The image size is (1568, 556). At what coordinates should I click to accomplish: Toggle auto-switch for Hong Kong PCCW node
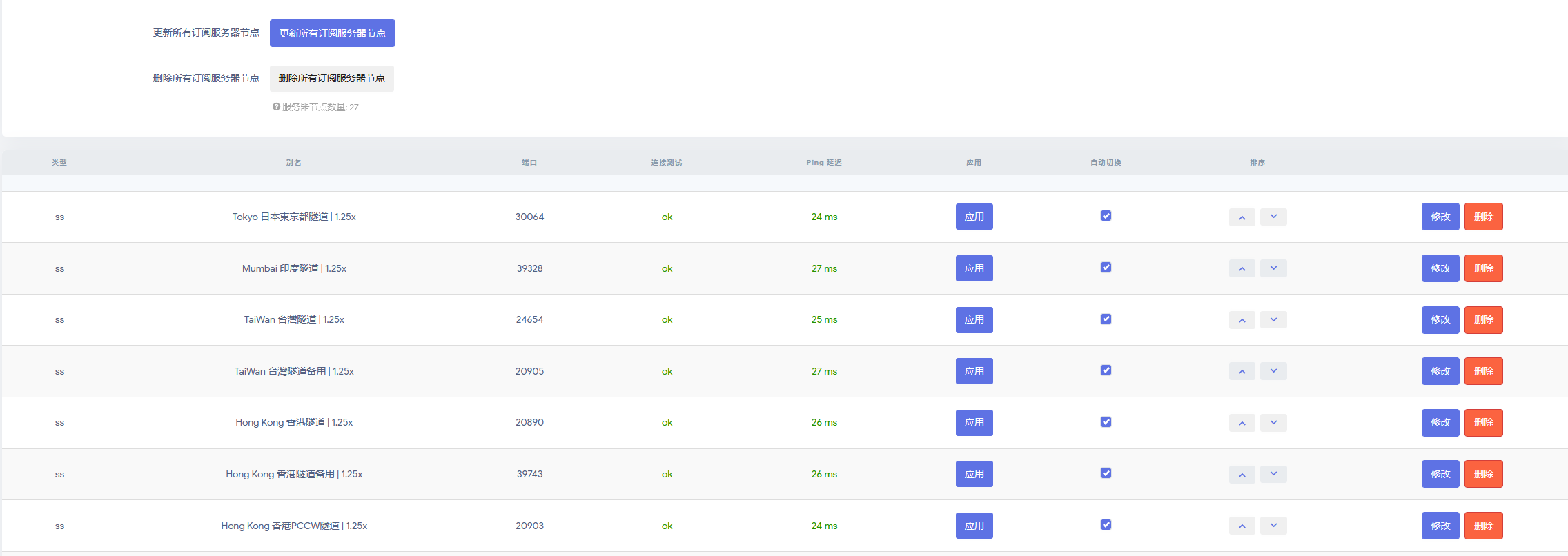click(x=1106, y=525)
